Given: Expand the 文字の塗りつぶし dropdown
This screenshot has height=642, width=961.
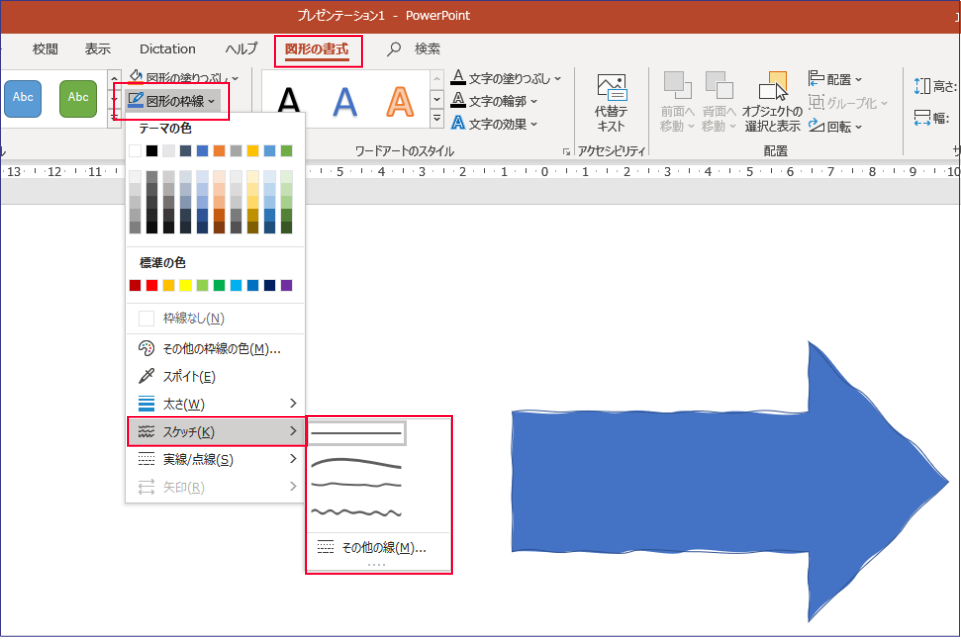Looking at the screenshot, I should coord(505,77).
